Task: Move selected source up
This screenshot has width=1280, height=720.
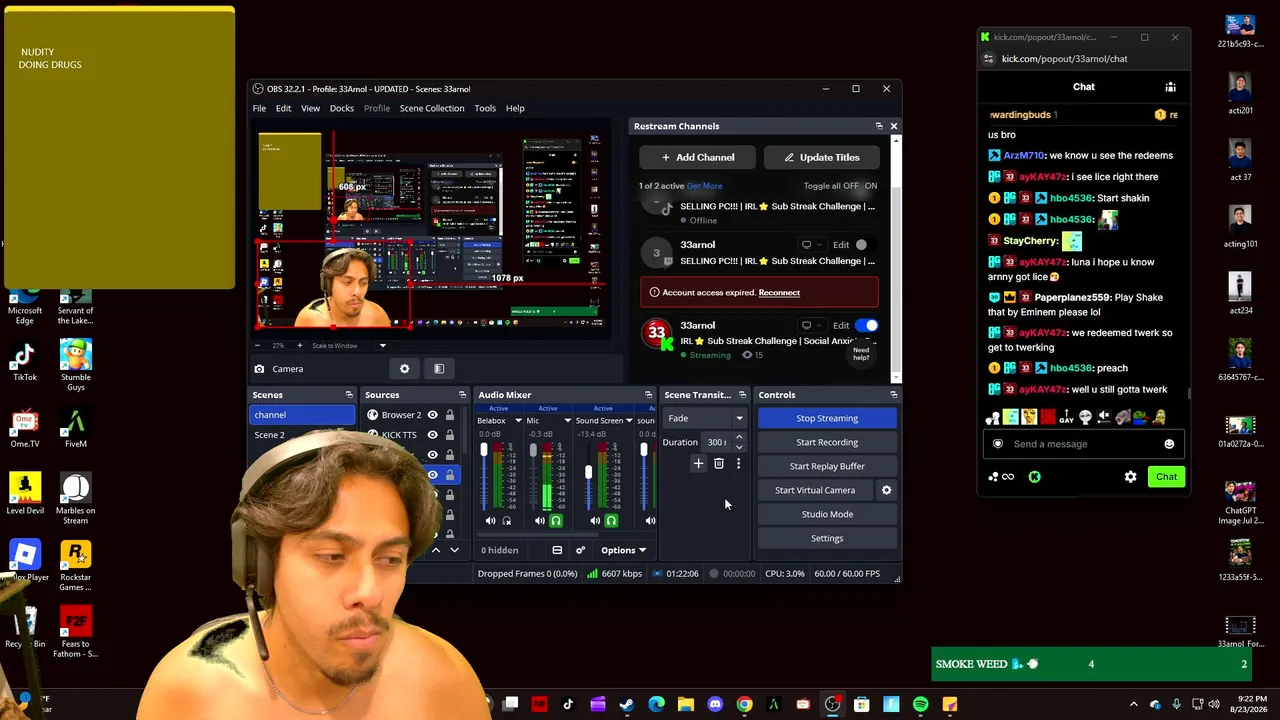Action: coord(435,550)
